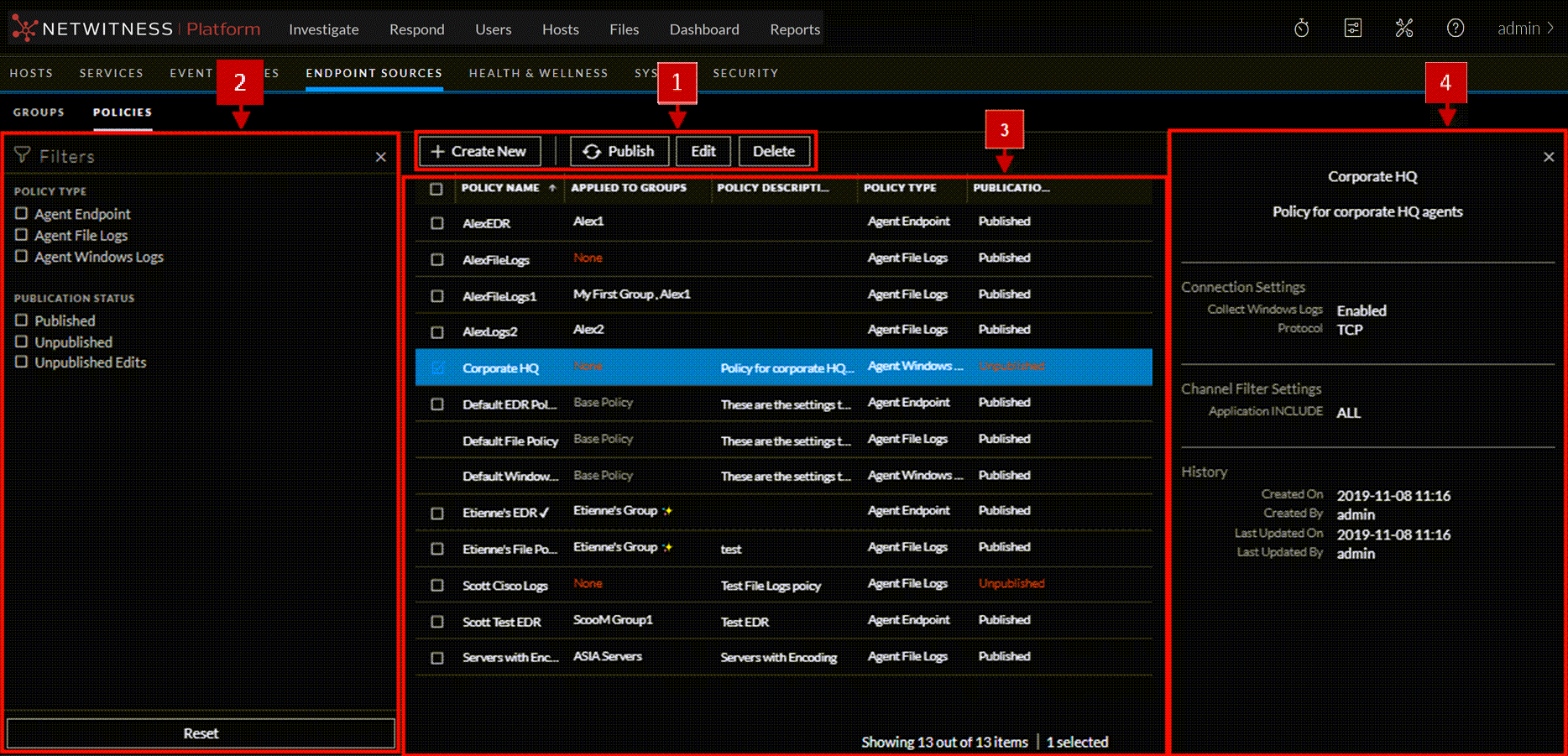Screen dimensions: 1568x756
Task: Open the admin tools wrench icon
Action: click(x=1403, y=29)
